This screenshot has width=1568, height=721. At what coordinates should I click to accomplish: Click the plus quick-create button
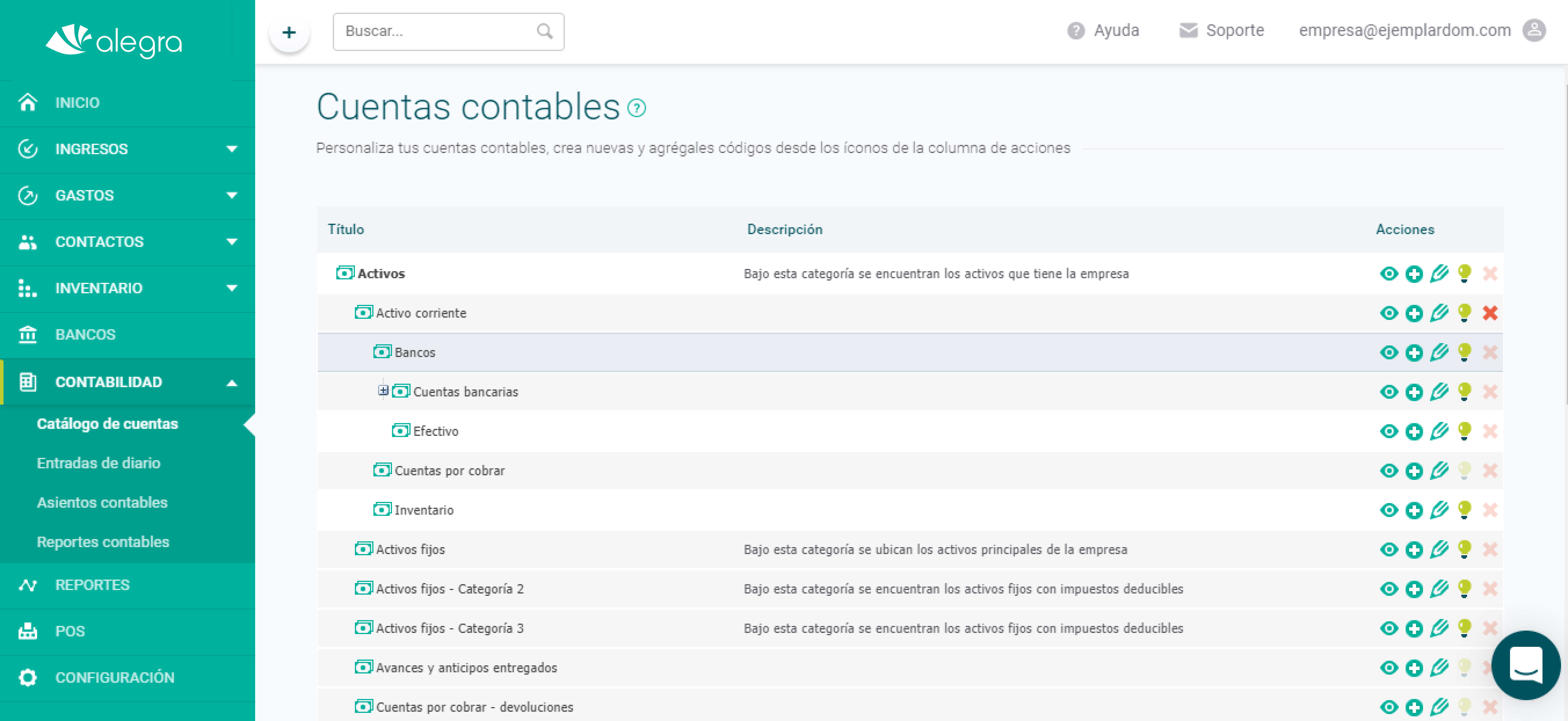pyautogui.click(x=289, y=32)
